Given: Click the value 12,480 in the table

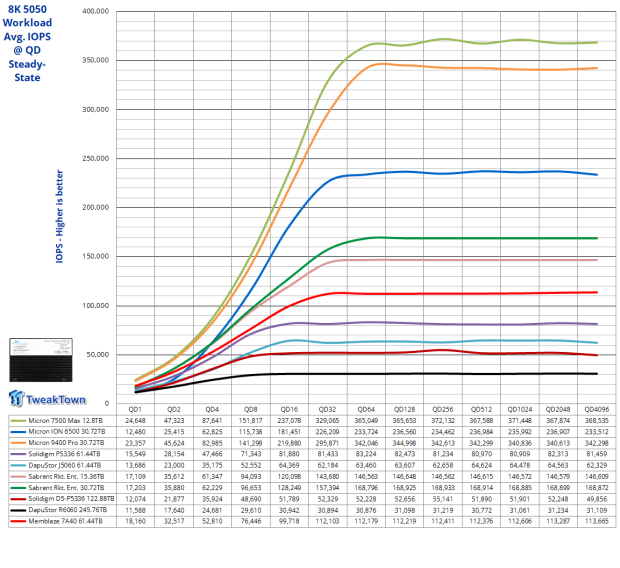Looking at the screenshot, I should point(135,432).
